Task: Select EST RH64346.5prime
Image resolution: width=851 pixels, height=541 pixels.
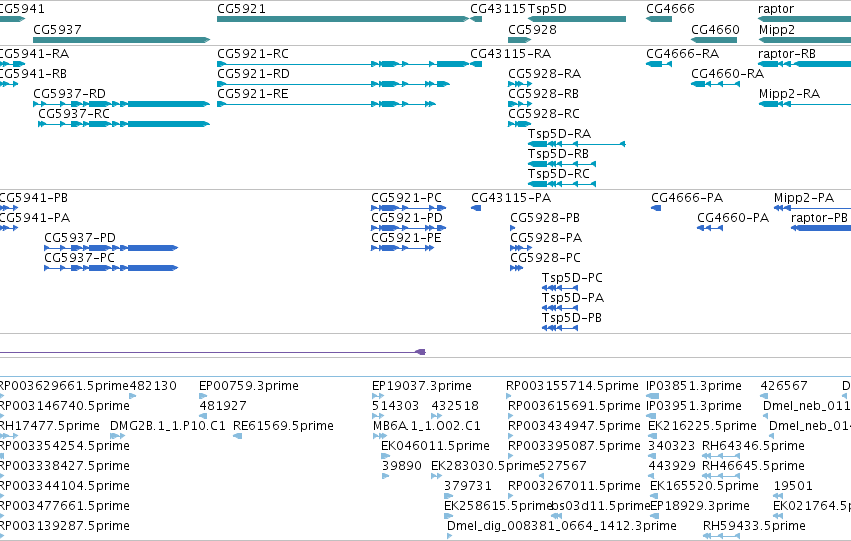Action: [753, 446]
